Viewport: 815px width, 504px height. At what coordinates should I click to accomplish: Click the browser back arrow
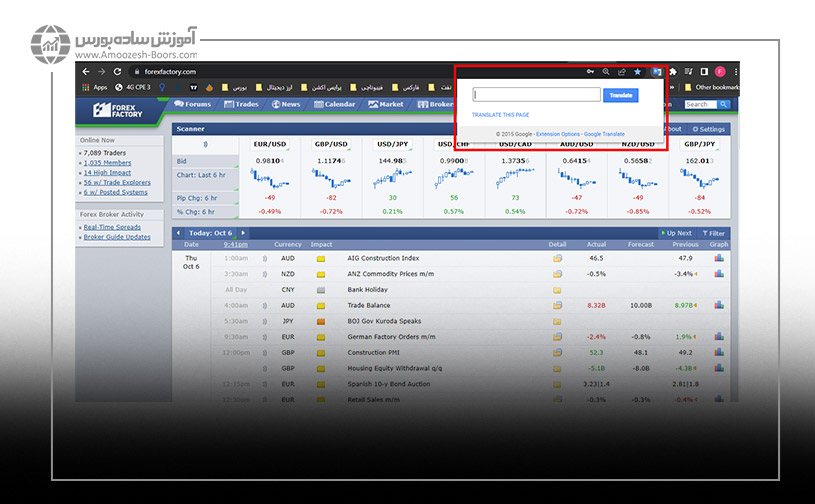click(86, 72)
